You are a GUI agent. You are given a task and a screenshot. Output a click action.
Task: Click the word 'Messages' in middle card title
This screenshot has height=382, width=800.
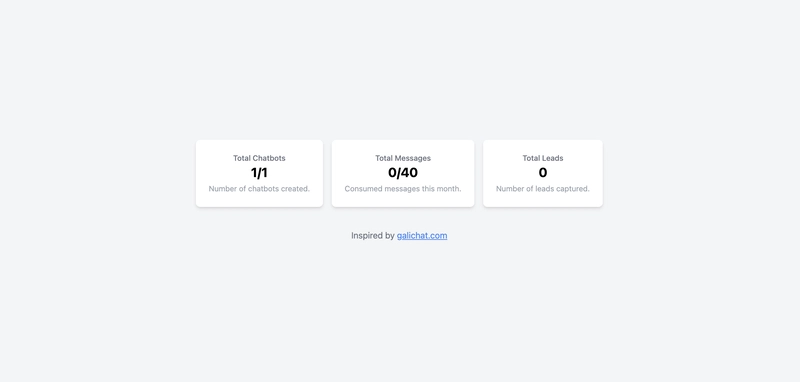[x=413, y=158]
